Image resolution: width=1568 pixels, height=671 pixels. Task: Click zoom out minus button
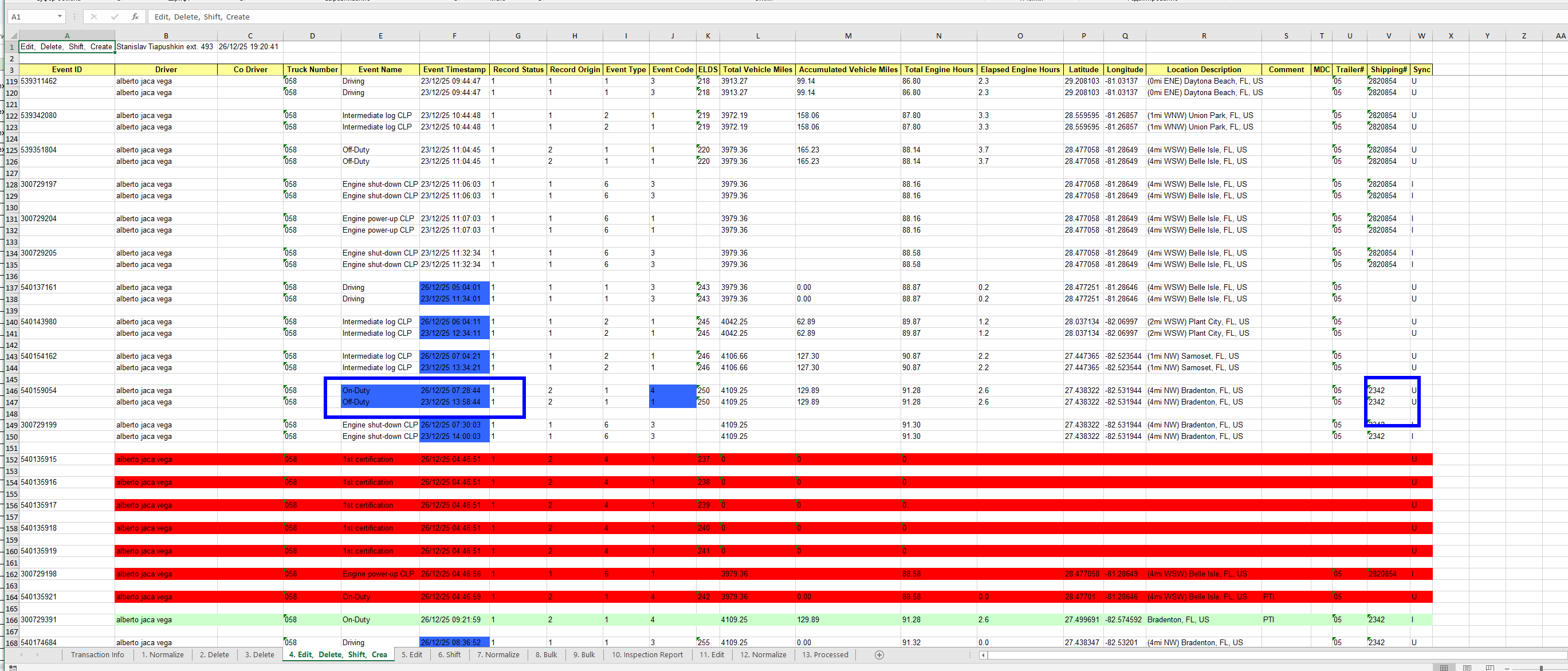click(1507, 668)
